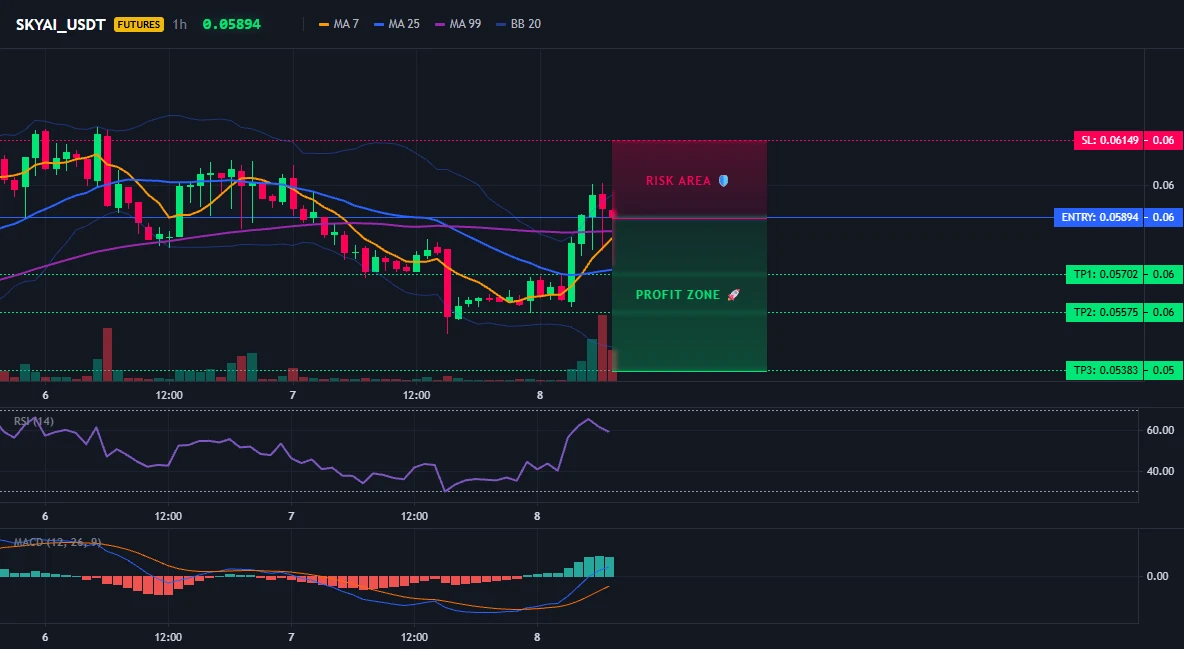The height and width of the screenshot is (649, 1184).
Task: Click the TP1: 0.05702 price tag
Action: (x=1104, y=275)
